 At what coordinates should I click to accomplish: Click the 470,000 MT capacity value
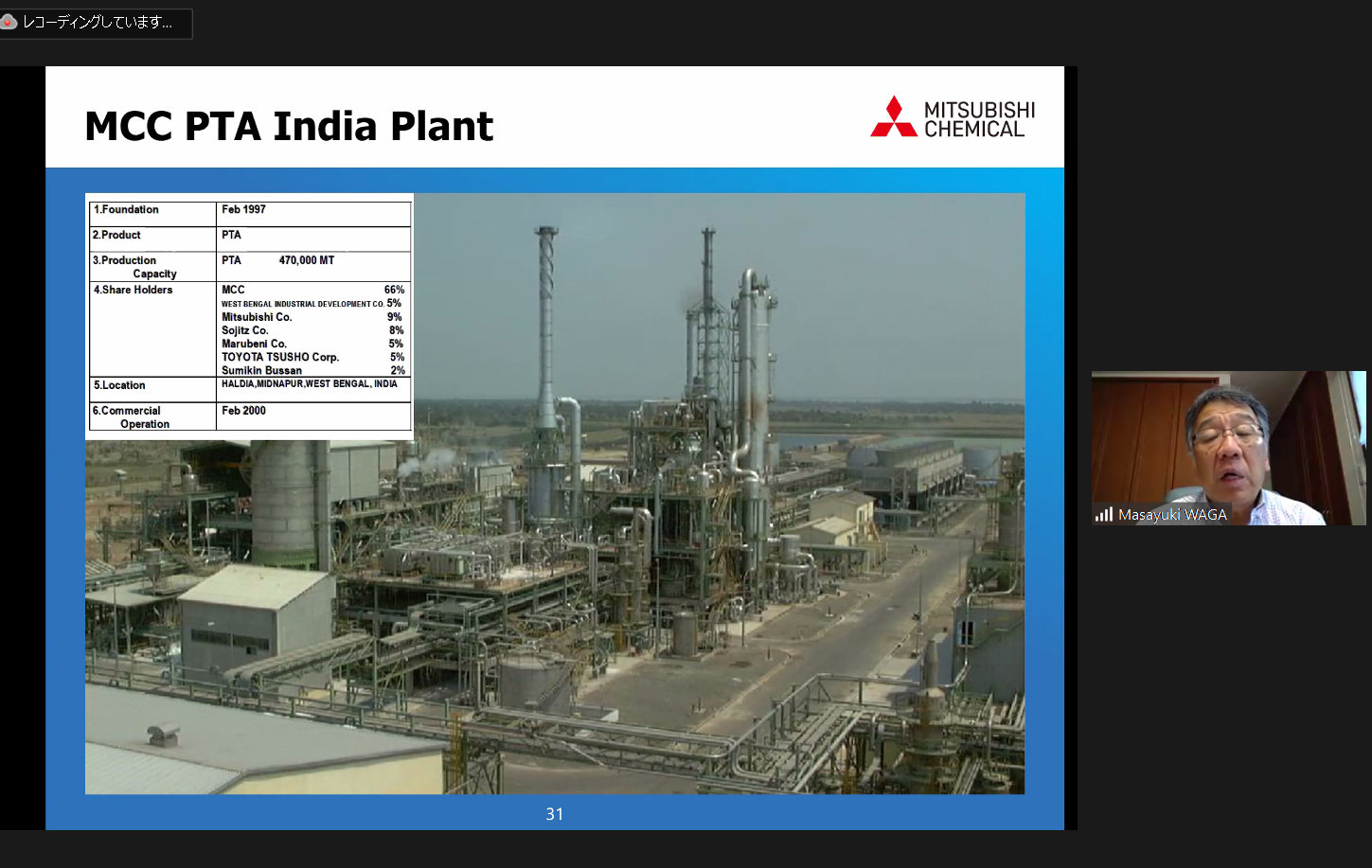(x=306, y=260)
